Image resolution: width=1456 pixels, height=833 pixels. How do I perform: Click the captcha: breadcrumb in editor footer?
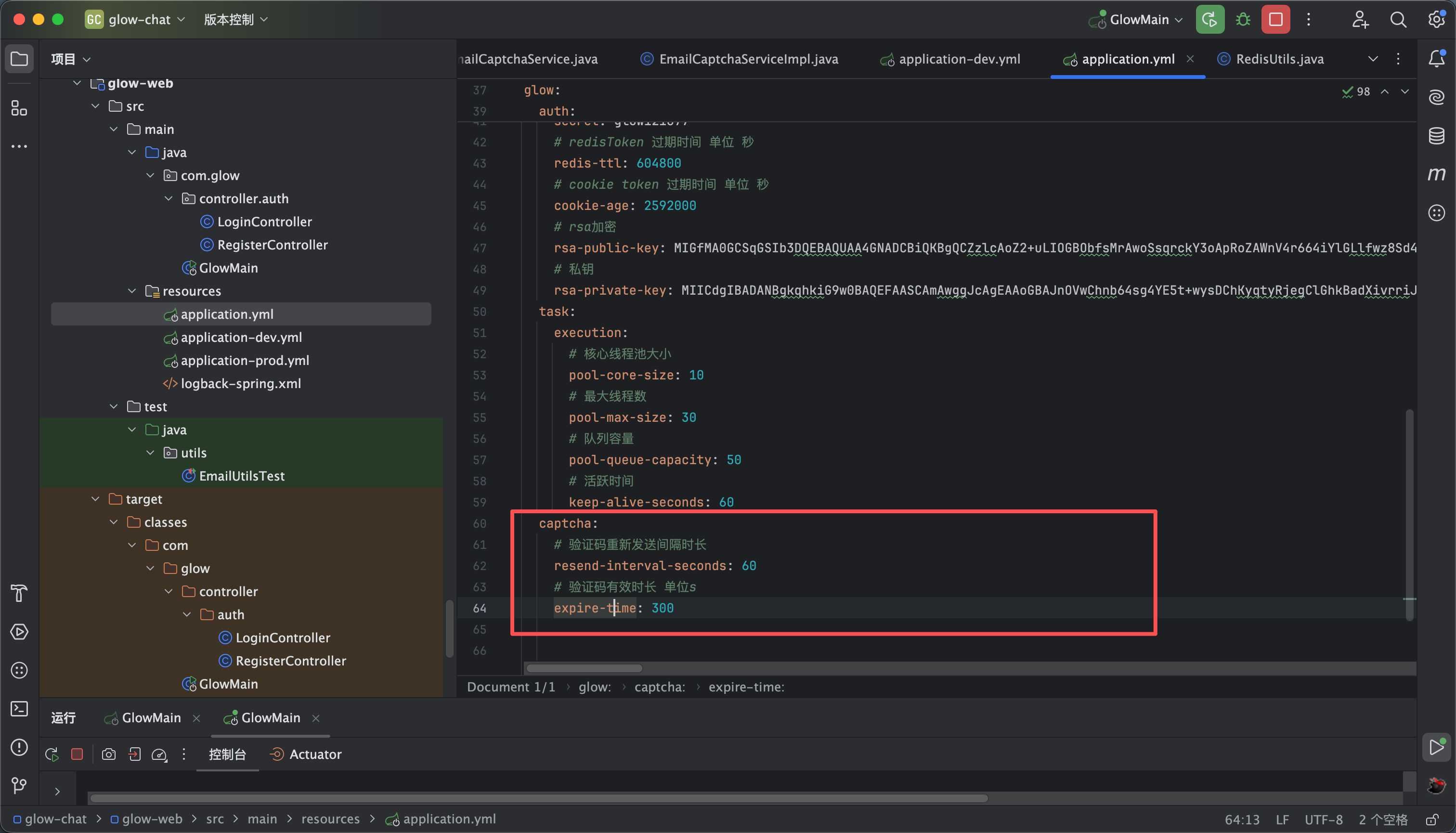click(x=659, y=687)
